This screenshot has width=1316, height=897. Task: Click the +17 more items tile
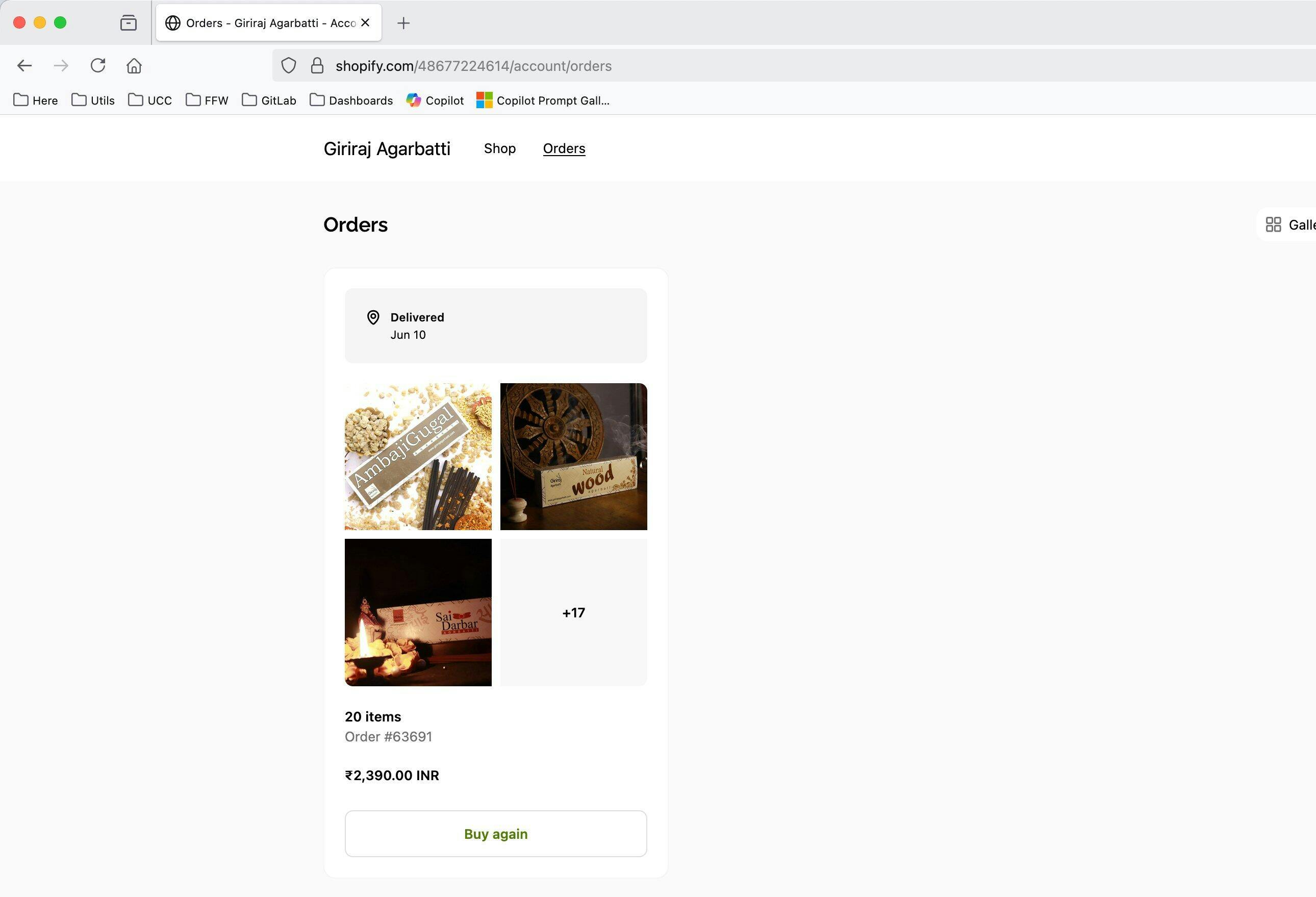[x=573, y=612]
